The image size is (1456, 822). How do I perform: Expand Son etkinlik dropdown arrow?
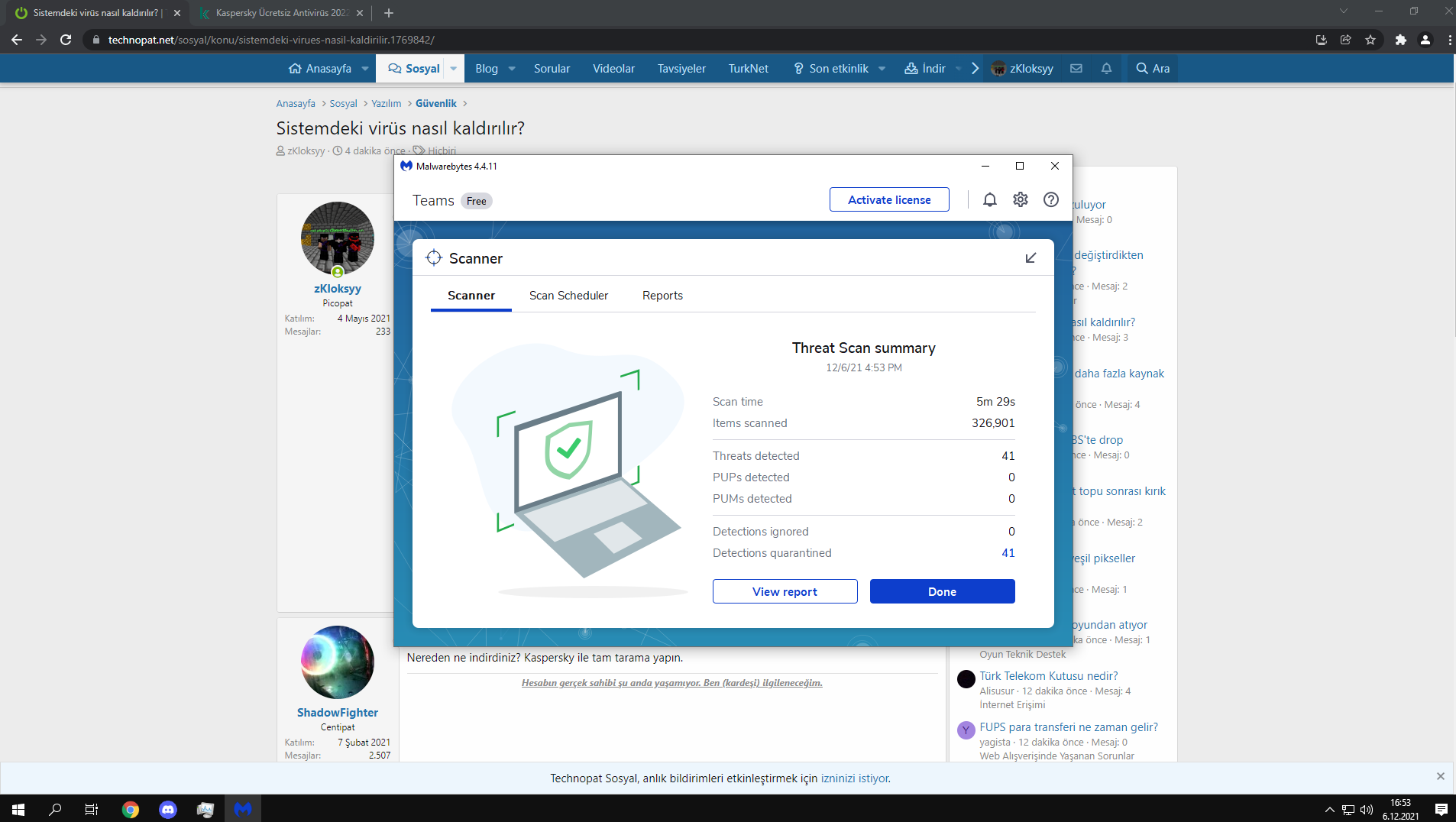pos(882,69)
